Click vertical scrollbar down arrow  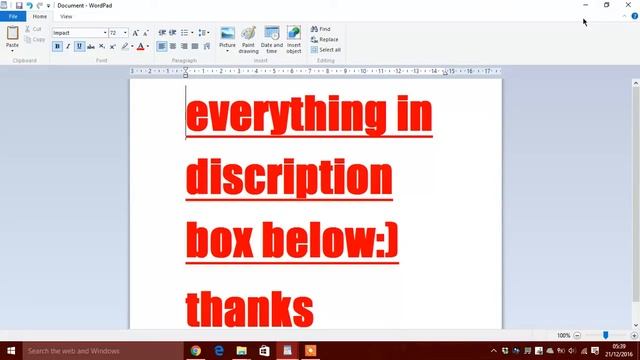pos(636,325)
